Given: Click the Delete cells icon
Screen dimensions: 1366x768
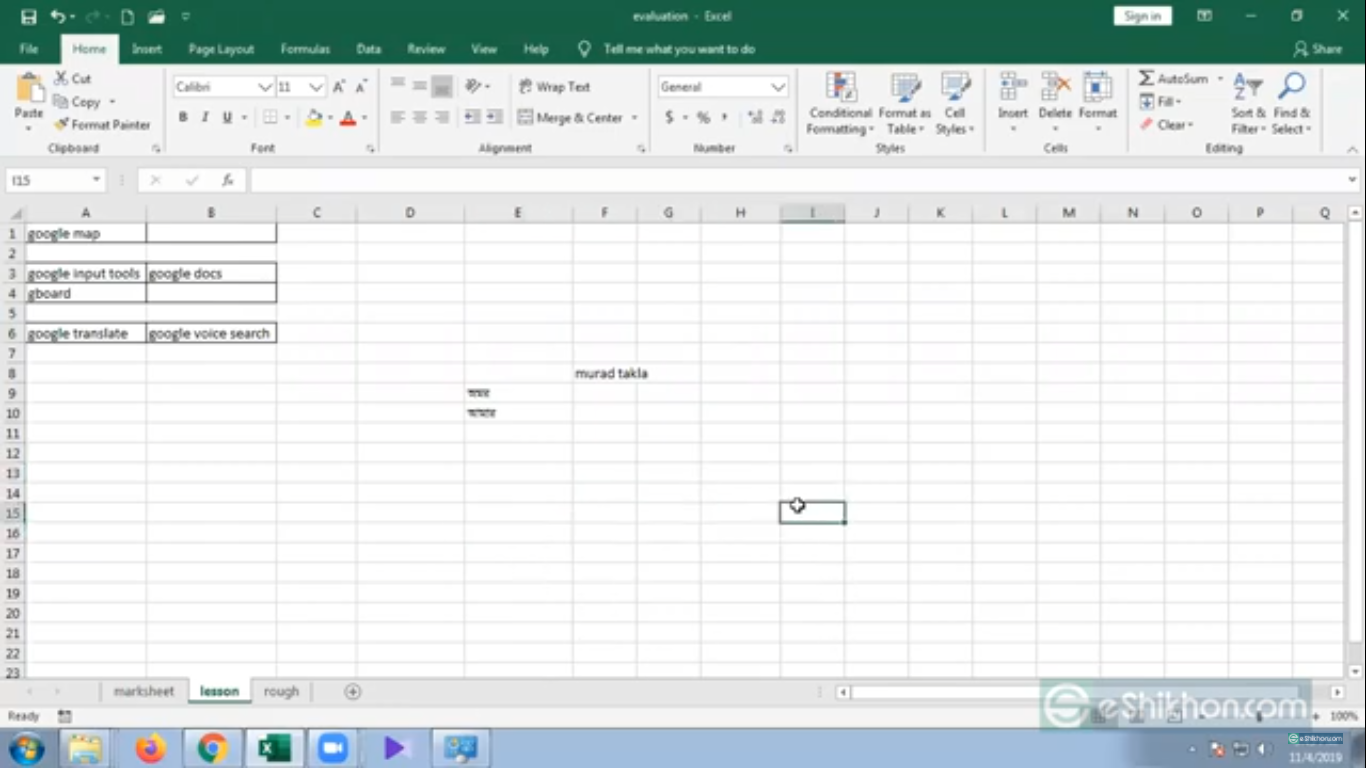Looking at the screenshot, I should (1054, 89).
